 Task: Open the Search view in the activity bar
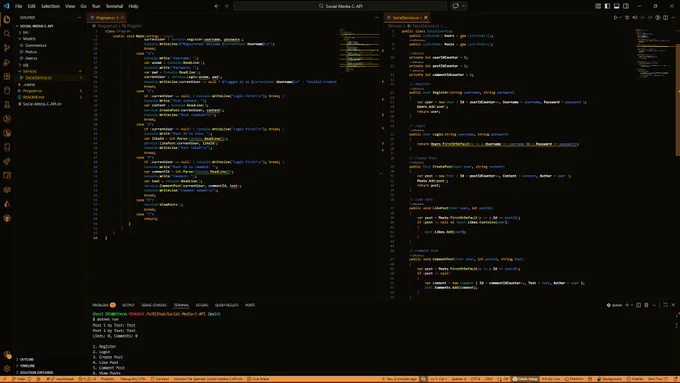[7, 34]
